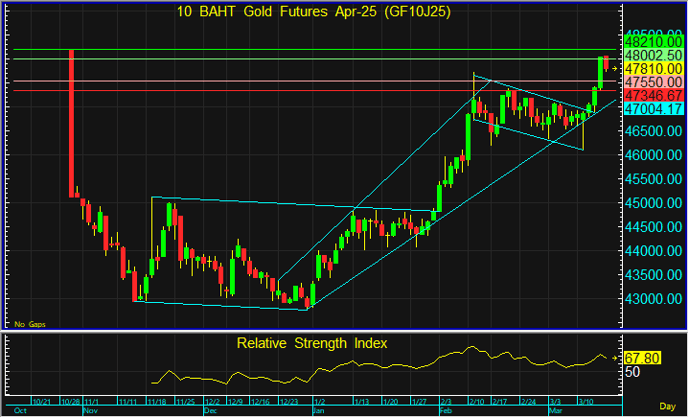Click the tall red candle in late October
The height and width of the screenshot is (418, 689).
click(x=71, y=120)
